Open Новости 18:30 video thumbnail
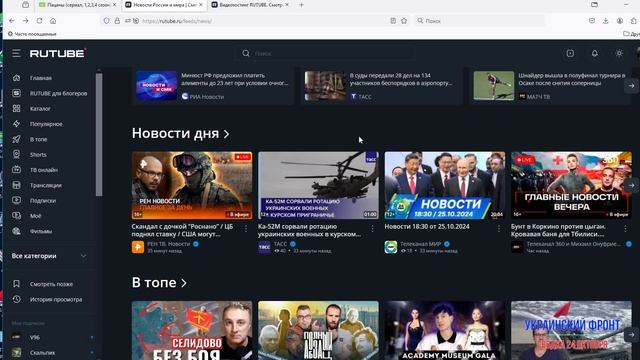 click(x=445, y=186)
